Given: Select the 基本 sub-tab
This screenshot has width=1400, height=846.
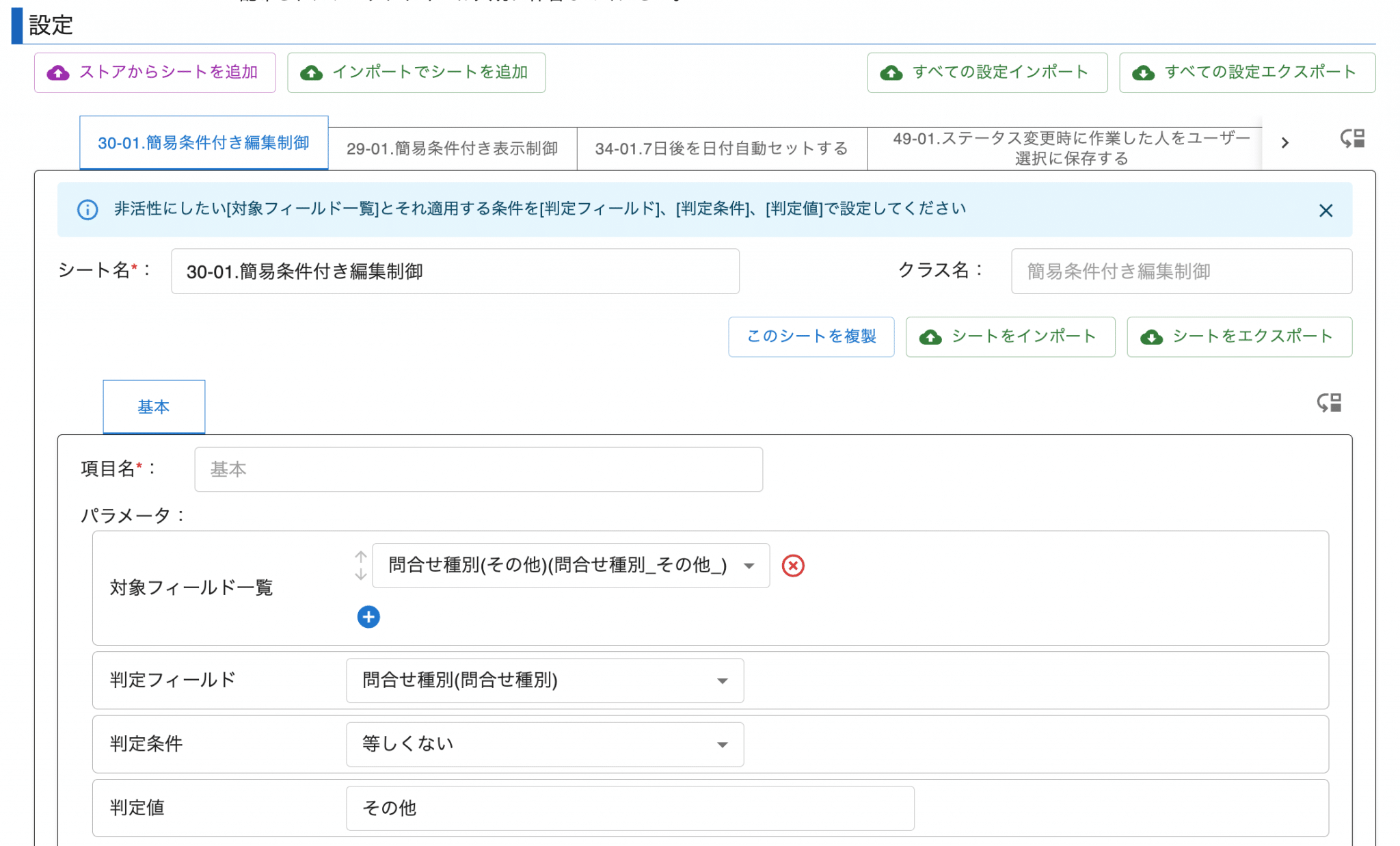Looking at the screenshot, I should (x=154, y=407).
